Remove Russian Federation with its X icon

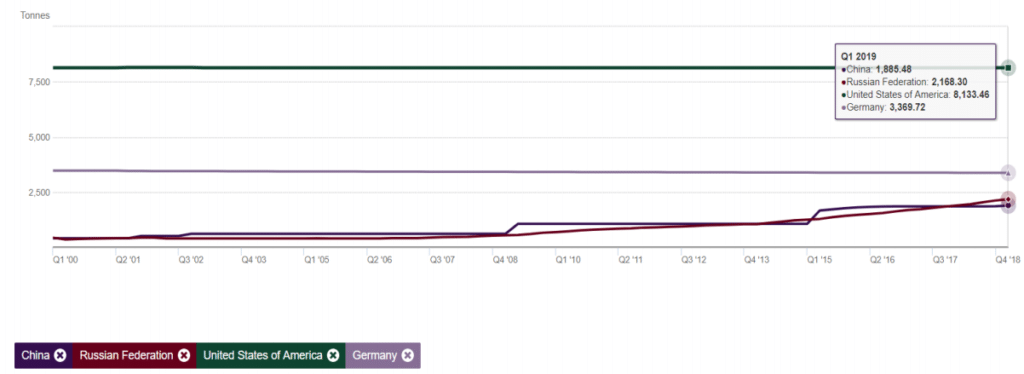click(x=184, y=356)
